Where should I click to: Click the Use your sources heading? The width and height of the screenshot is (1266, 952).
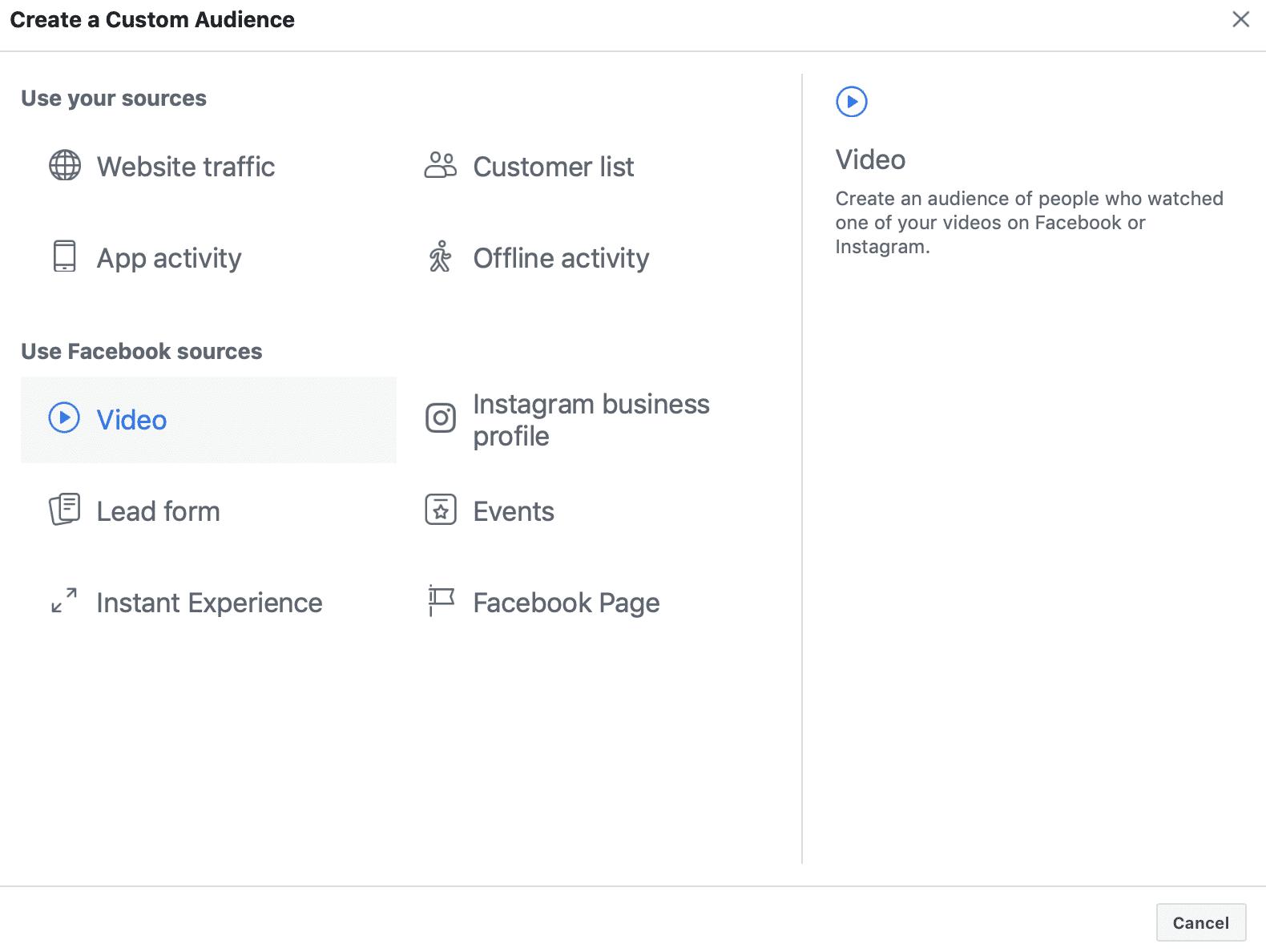114,98
